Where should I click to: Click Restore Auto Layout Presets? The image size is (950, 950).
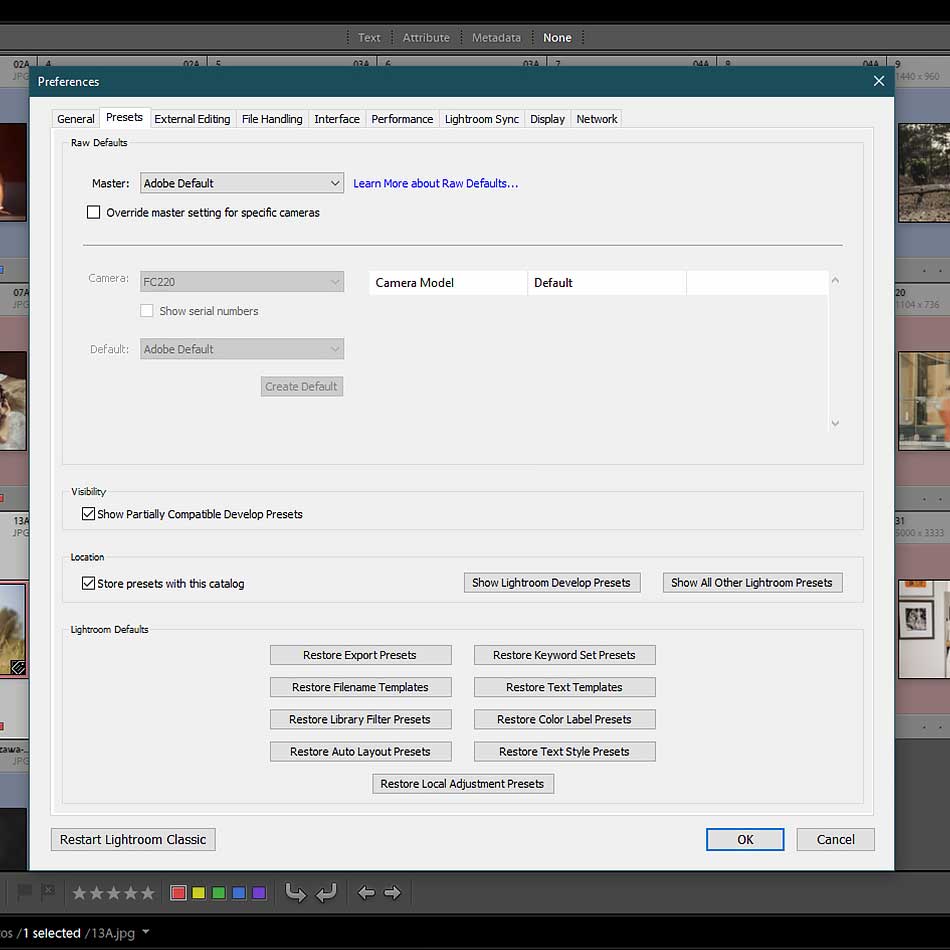pos(360,751)
